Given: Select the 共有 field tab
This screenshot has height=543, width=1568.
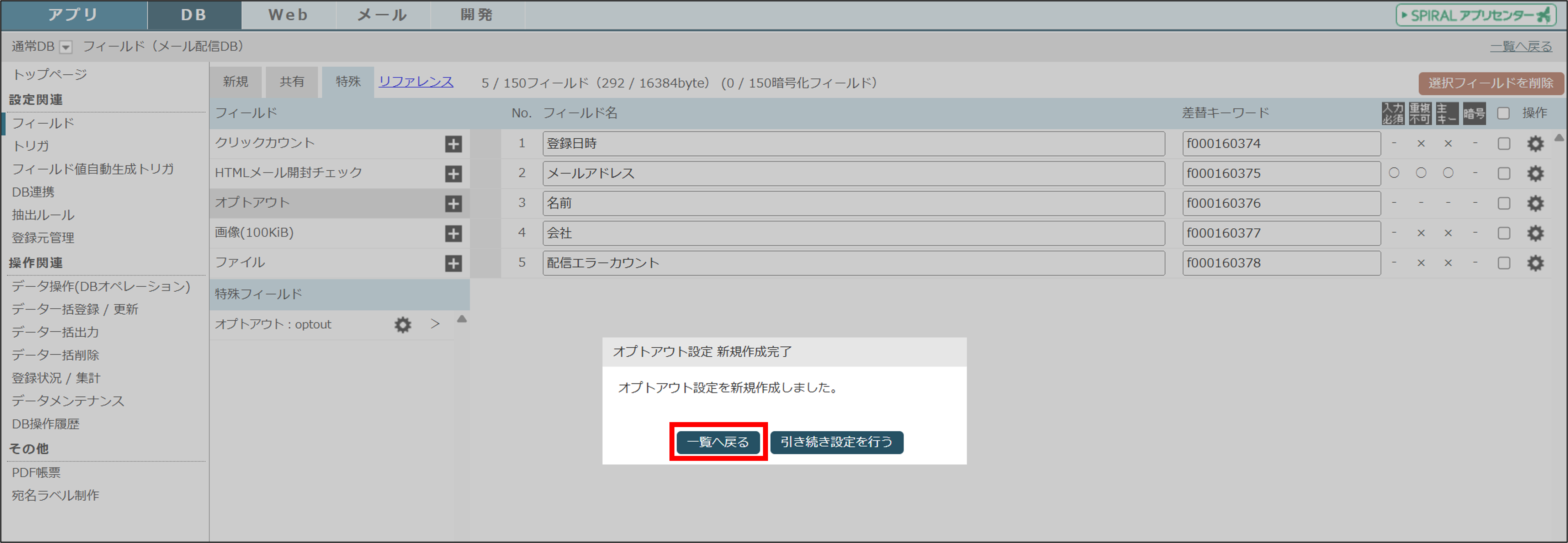Looking at the screenshot, I should [x=292, y=82].
